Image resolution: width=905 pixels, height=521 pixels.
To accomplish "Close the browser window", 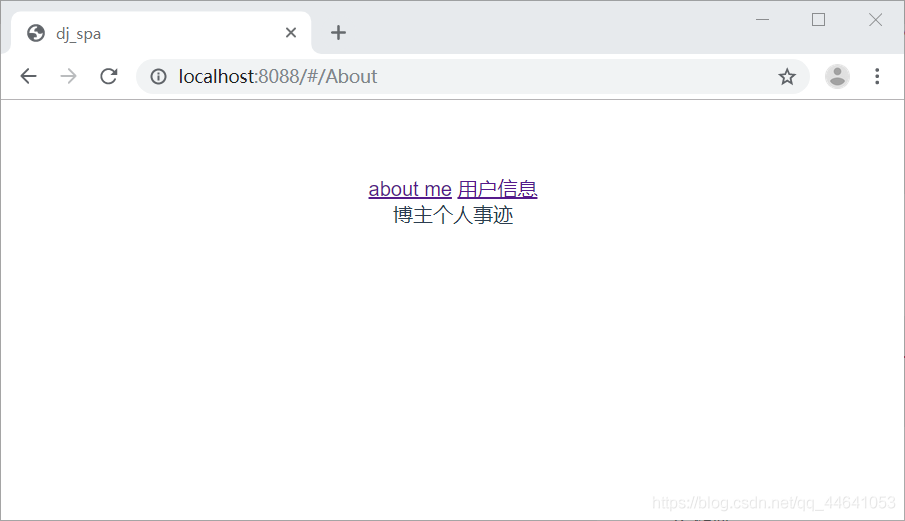I will point(875,20).
